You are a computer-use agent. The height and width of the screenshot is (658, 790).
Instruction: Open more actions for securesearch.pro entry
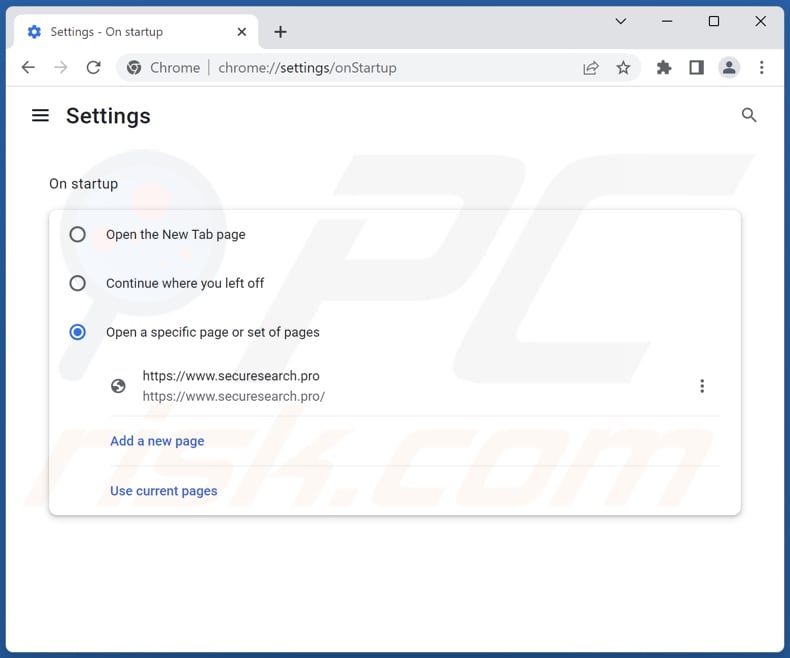click(x=702, y=386)
